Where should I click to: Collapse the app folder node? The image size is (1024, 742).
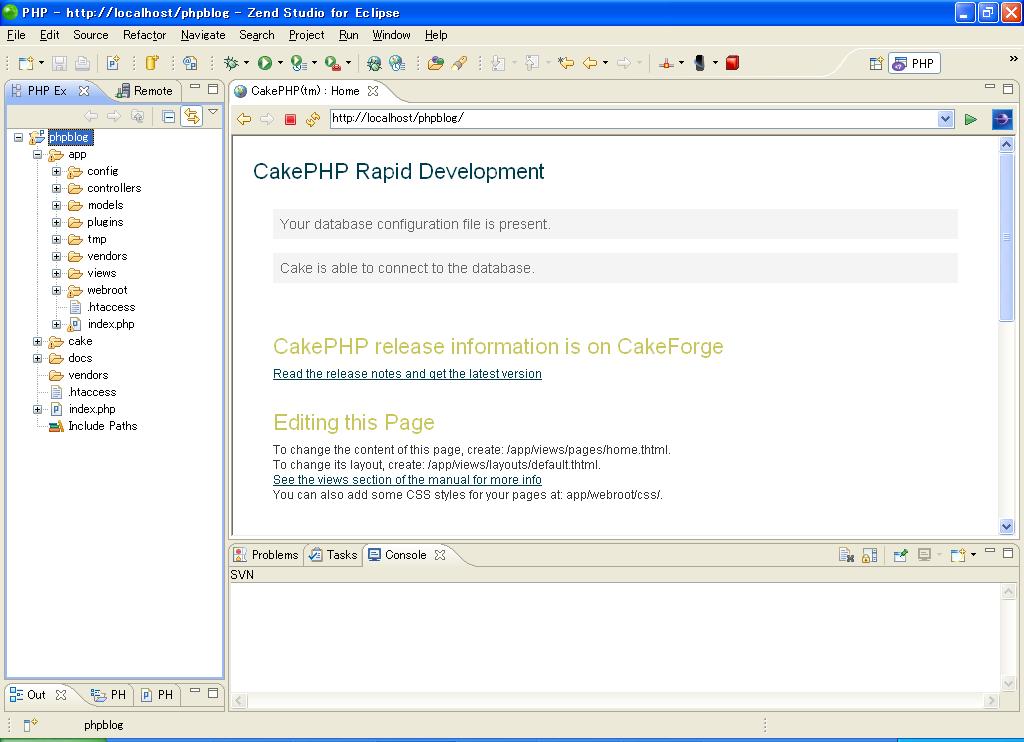[37, 154]
